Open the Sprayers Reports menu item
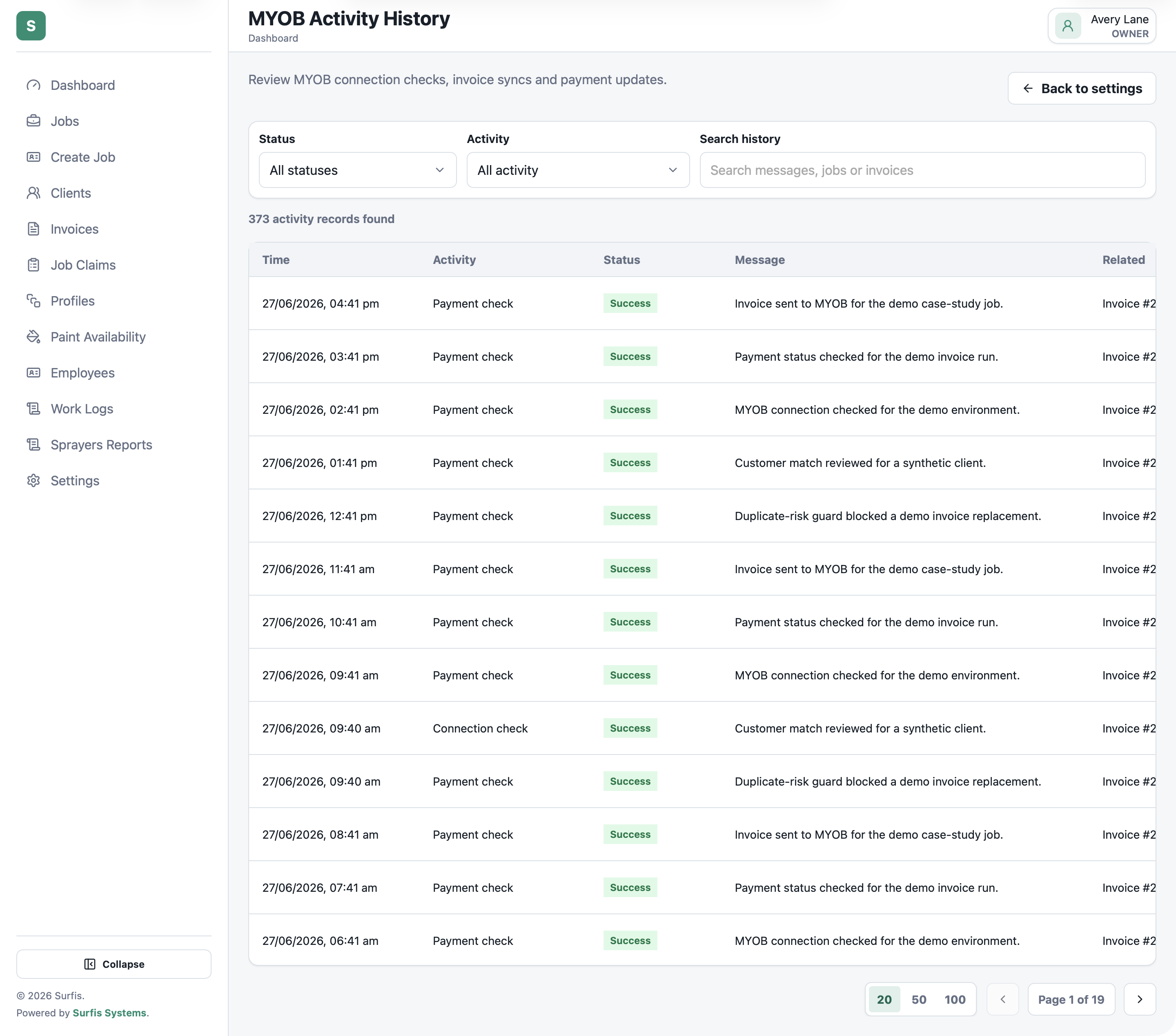This screenshot has height=1036, width=1176. [x=114, y=445]
